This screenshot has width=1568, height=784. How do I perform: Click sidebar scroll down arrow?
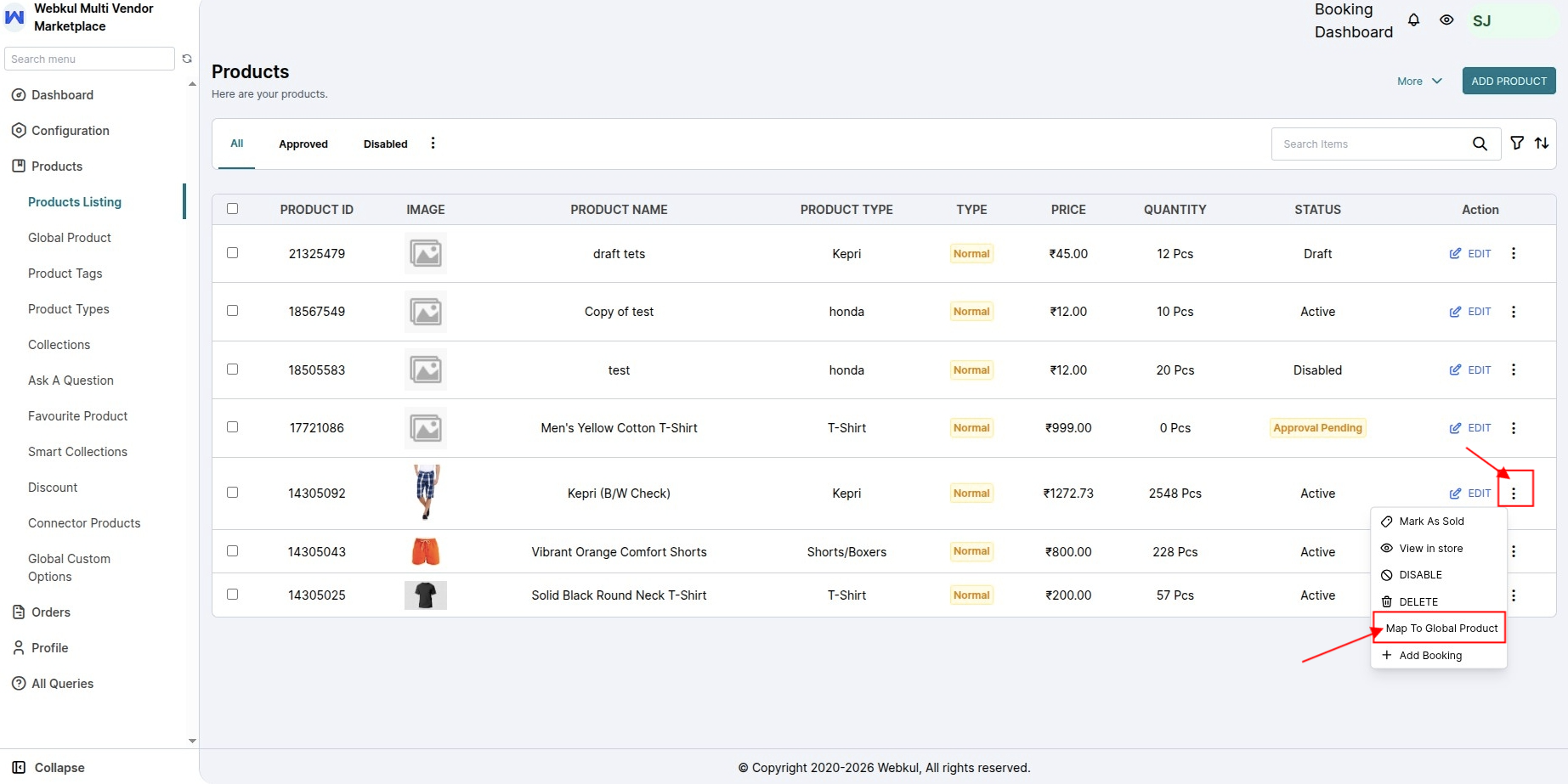click(192, 741)
